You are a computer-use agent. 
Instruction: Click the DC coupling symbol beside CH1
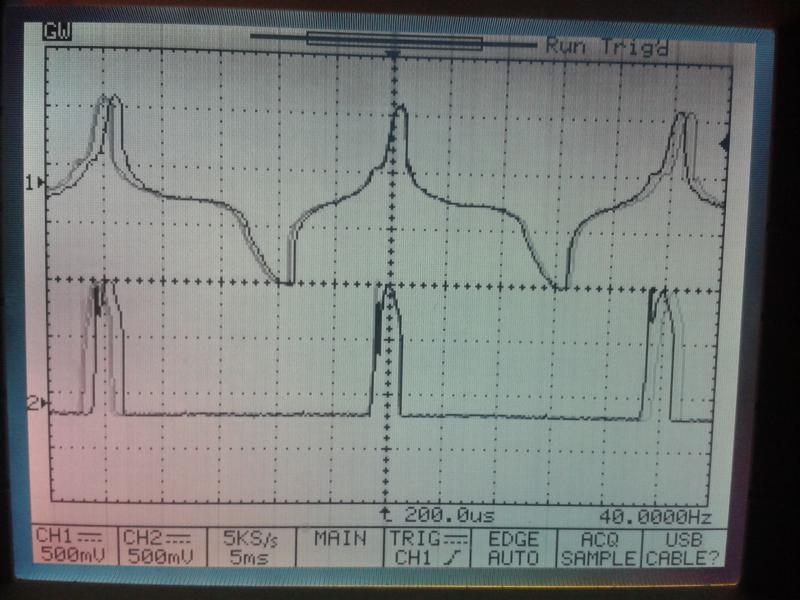(75, 537)
